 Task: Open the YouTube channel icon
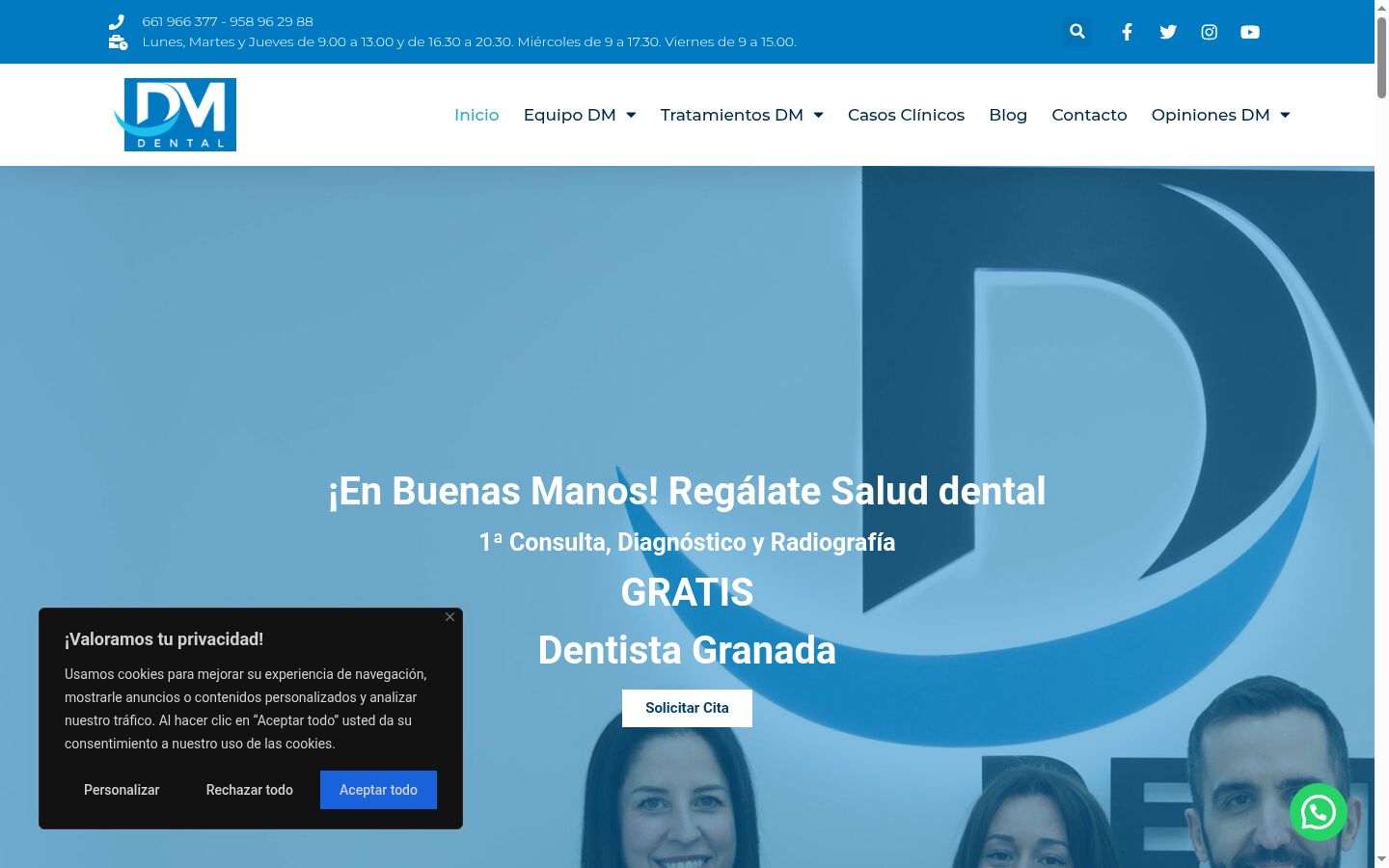[x=1250, y=32]
